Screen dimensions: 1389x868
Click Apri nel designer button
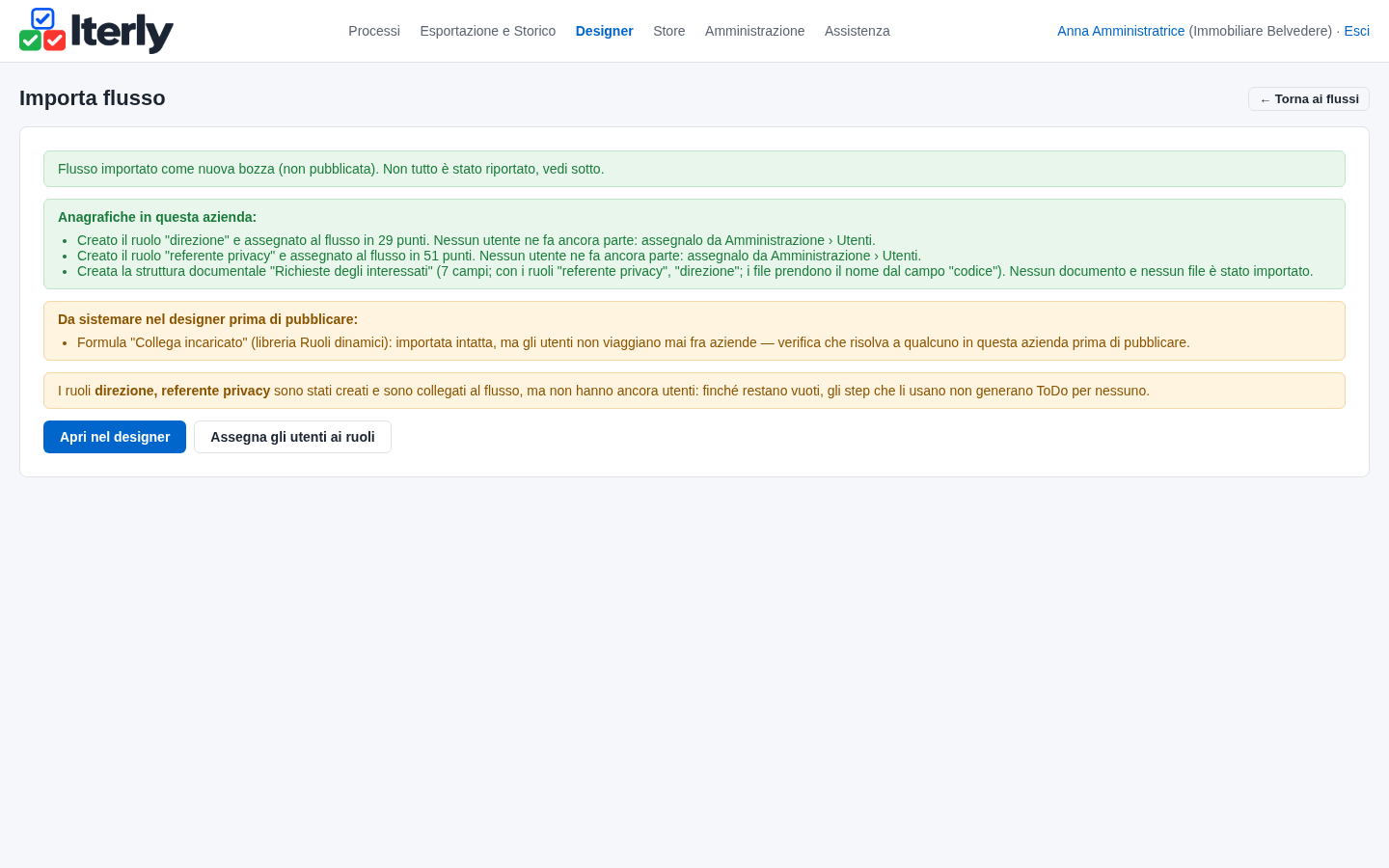point(115,437)
